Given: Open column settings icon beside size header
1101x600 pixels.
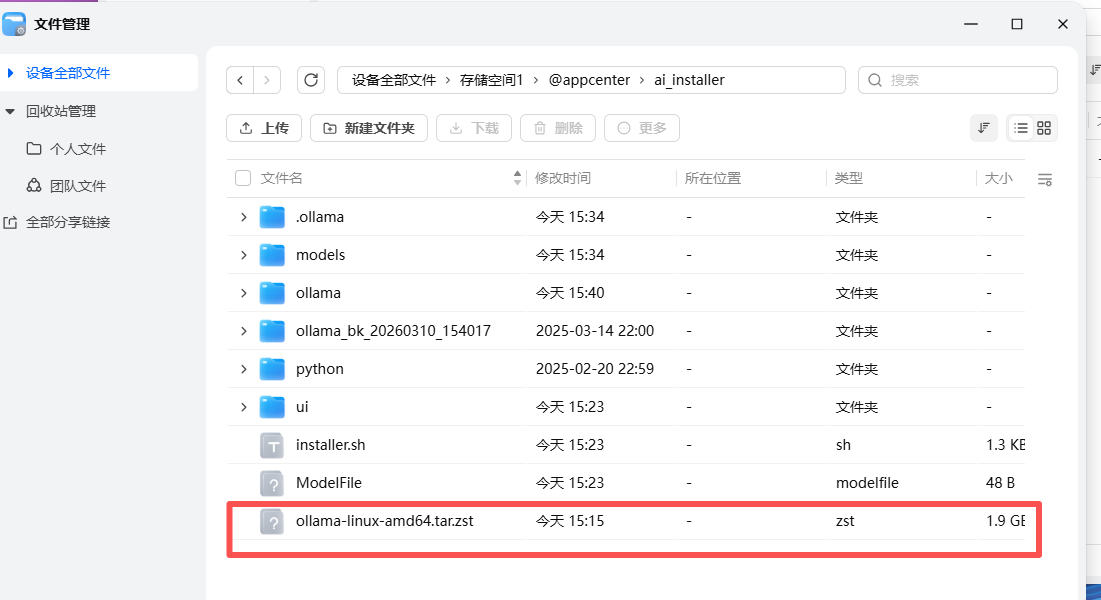Looking at the screenshot, I should coord(1045,180).
